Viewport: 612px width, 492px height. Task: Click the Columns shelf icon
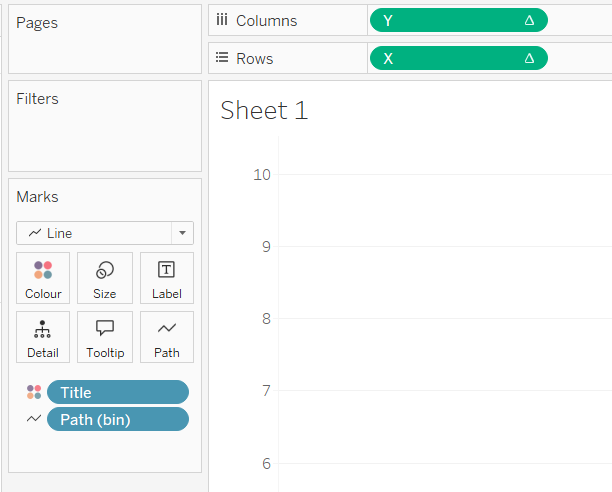click(x=222, y=20)
